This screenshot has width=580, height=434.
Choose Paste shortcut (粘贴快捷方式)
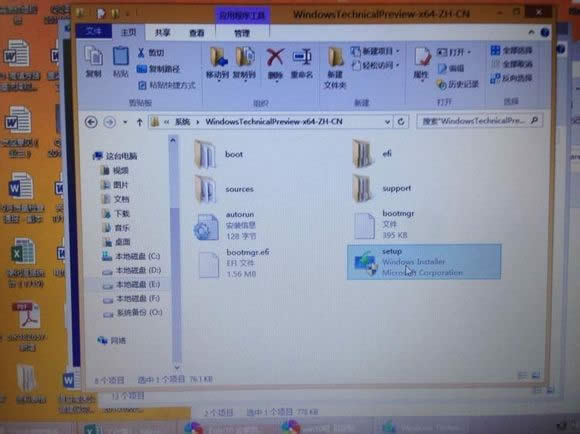pyautogui.click(x=166, y=85)
